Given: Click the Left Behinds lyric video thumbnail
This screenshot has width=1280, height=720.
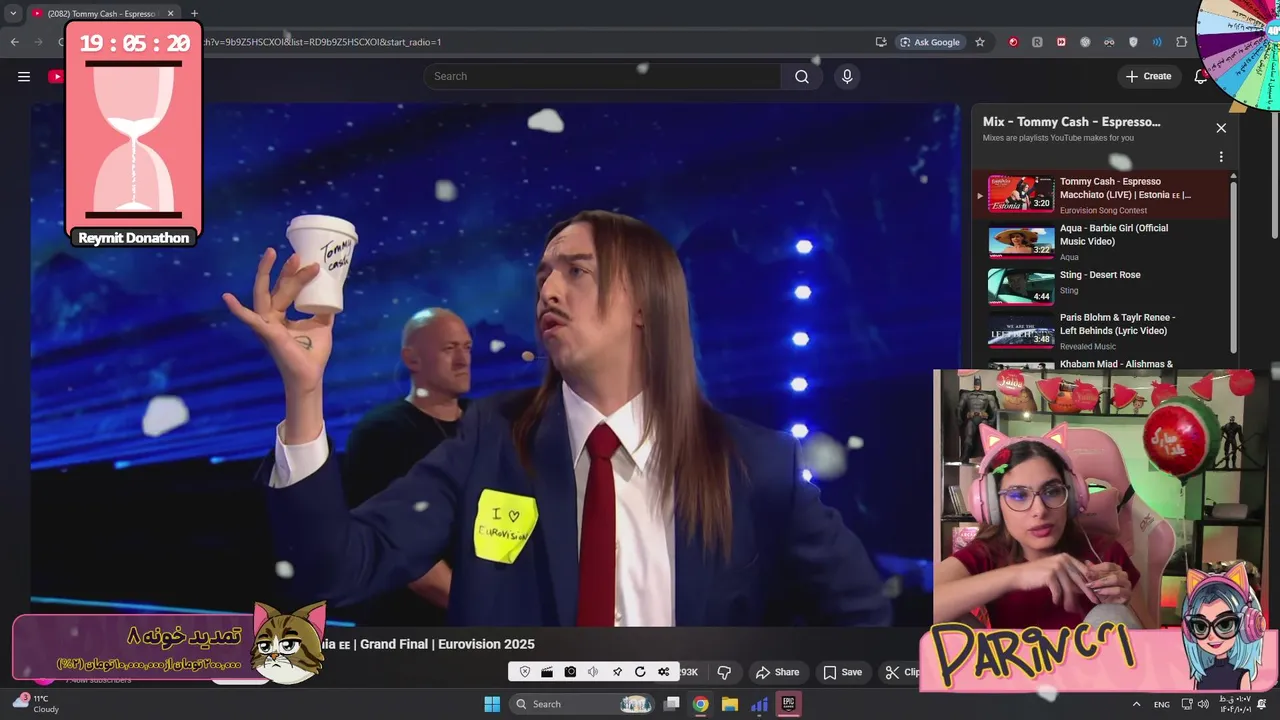Looking at the screenshot, I should (x=1021, y=331).
